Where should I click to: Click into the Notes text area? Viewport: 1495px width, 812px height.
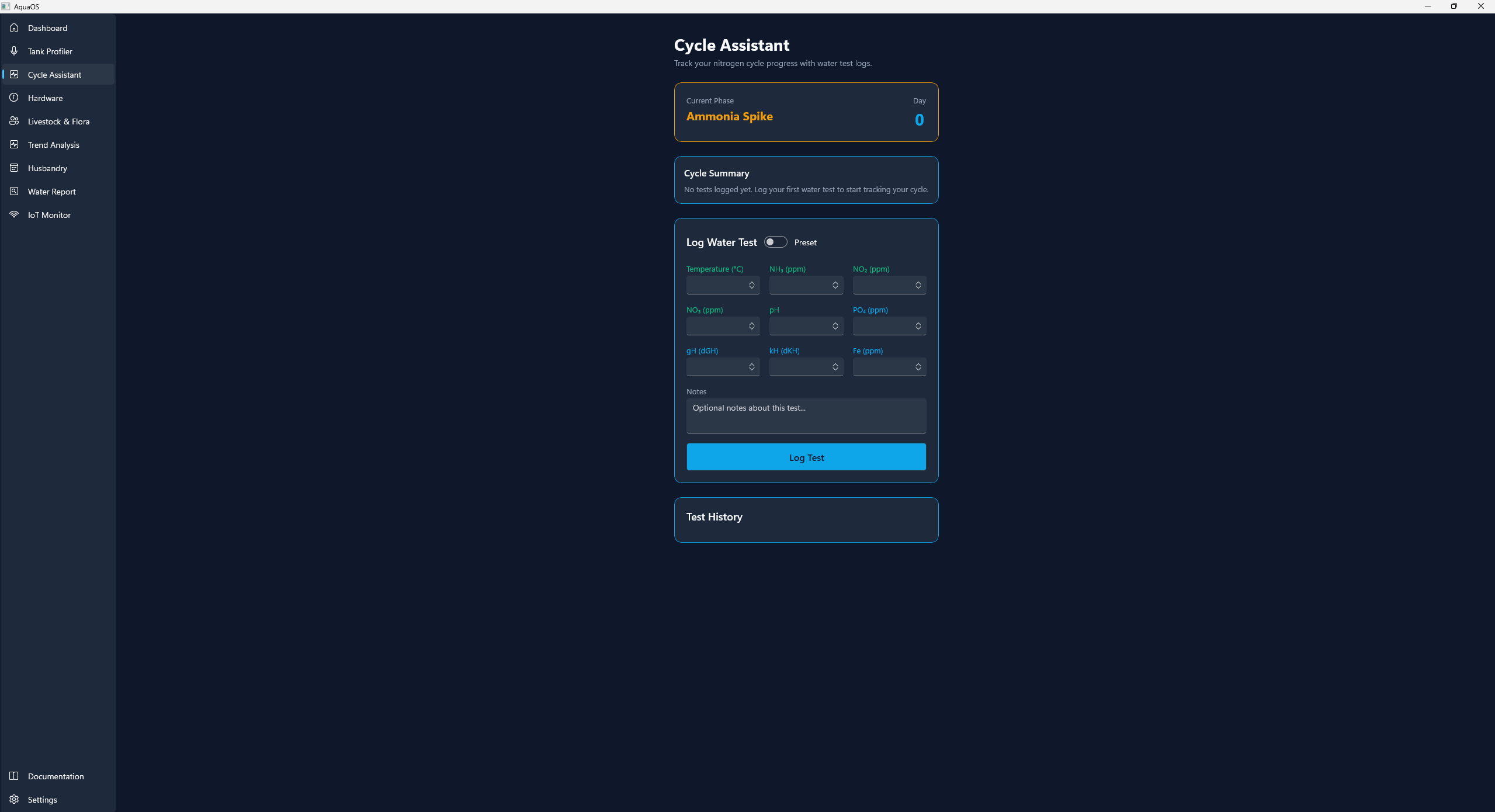tap(806, 415)
